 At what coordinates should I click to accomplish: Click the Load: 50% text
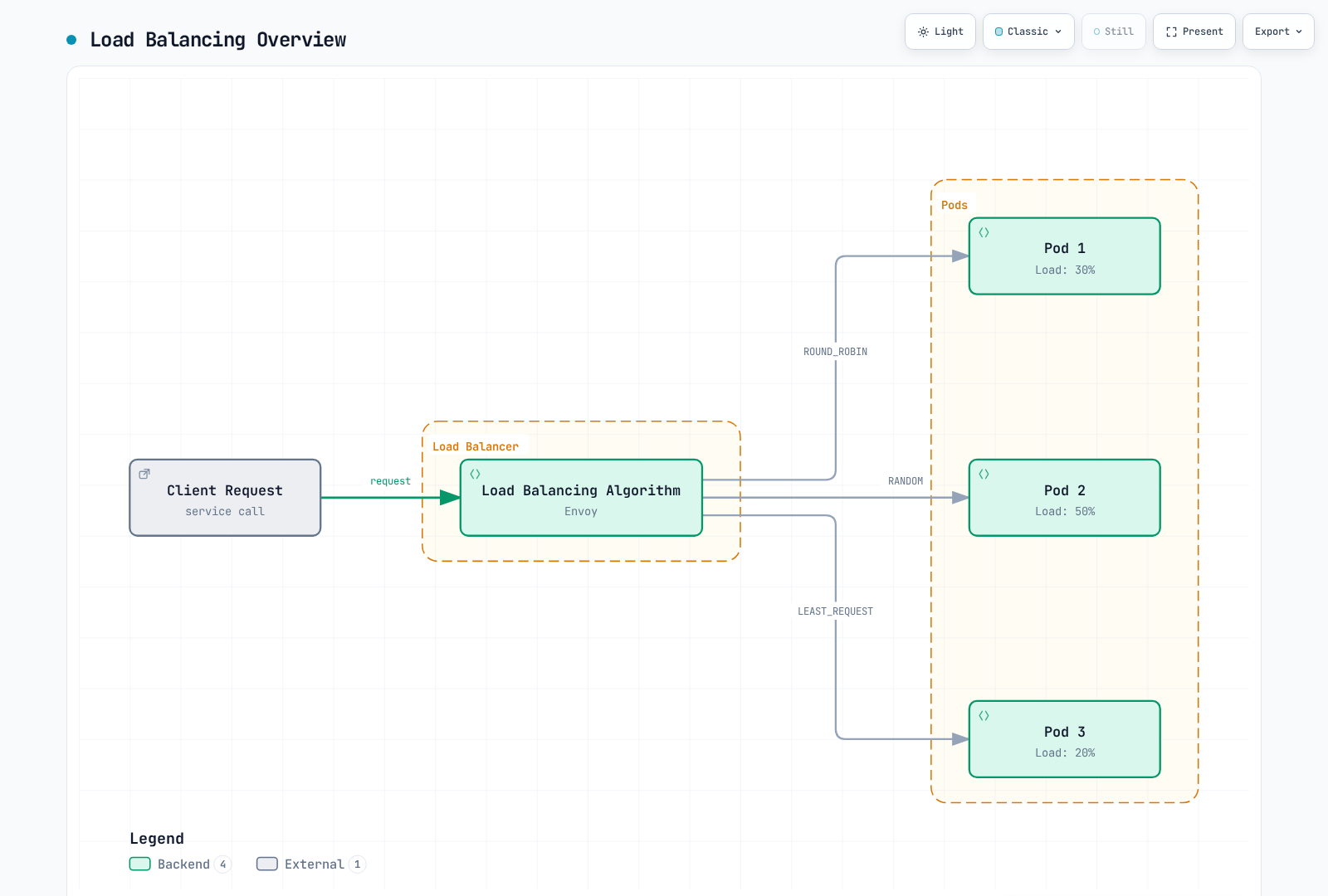tap(1065, 511)
